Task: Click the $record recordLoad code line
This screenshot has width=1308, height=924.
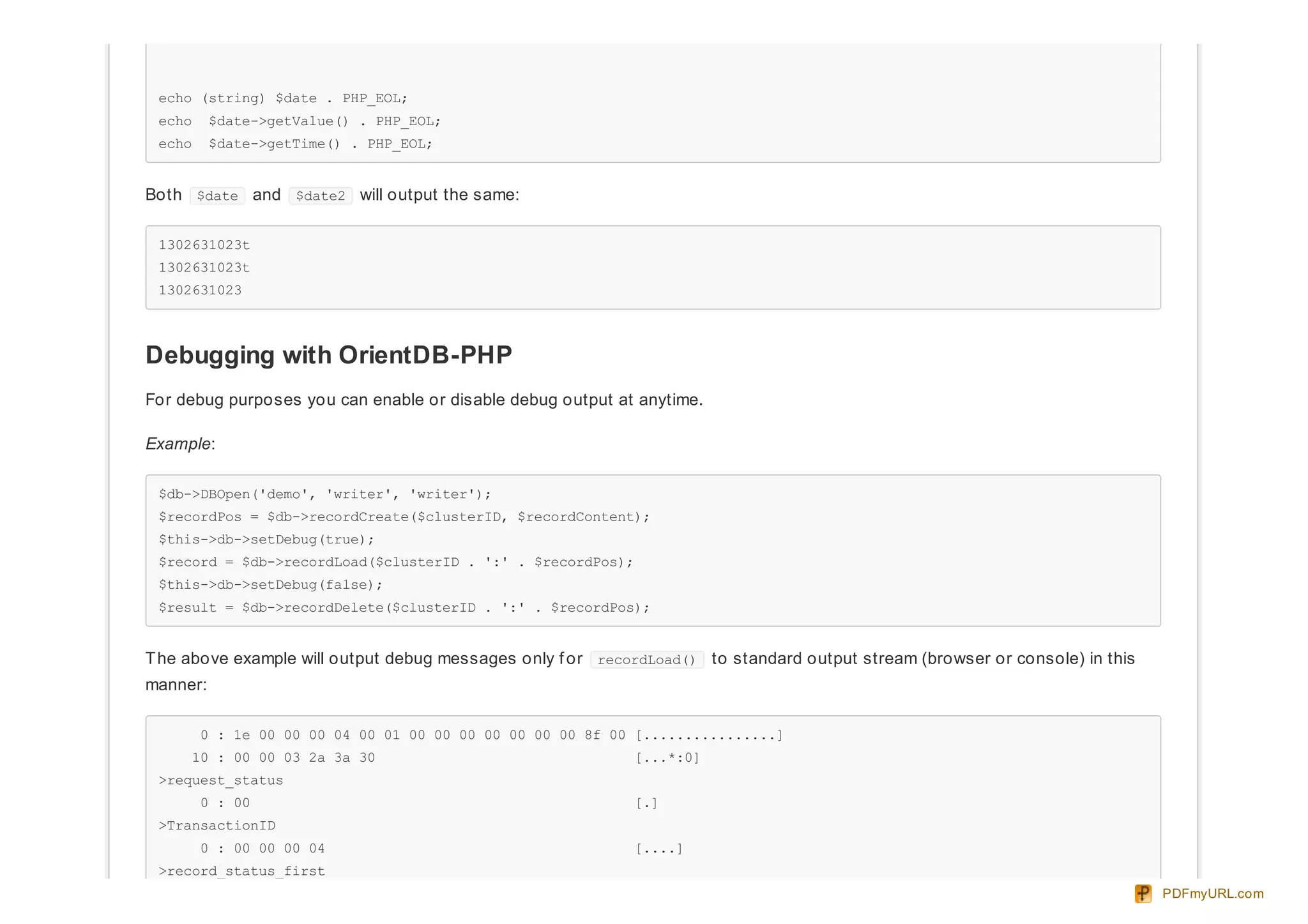Action: click(395, 563)
